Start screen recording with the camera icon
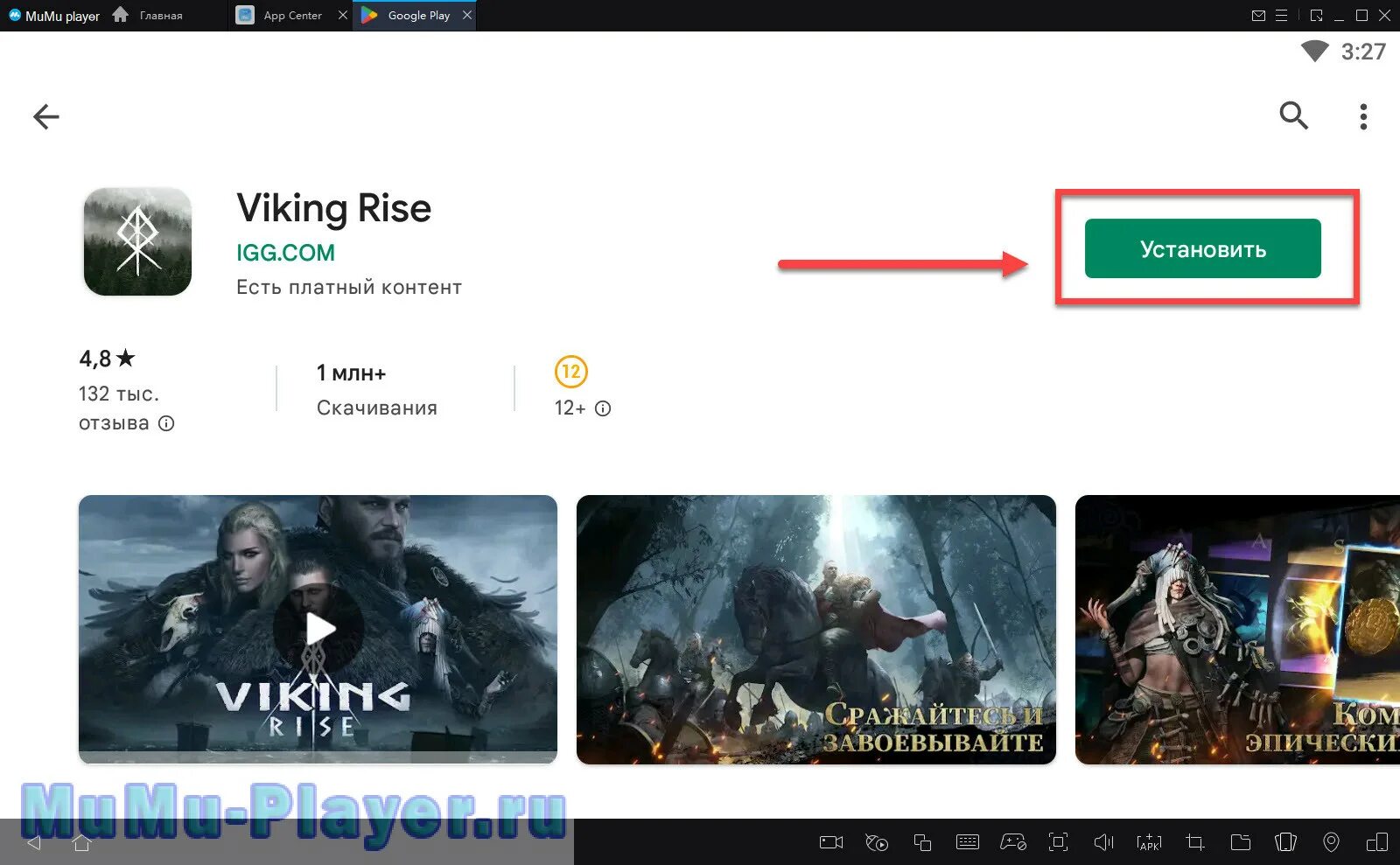This screenshot has width=1400, height=865. point(830,842)
